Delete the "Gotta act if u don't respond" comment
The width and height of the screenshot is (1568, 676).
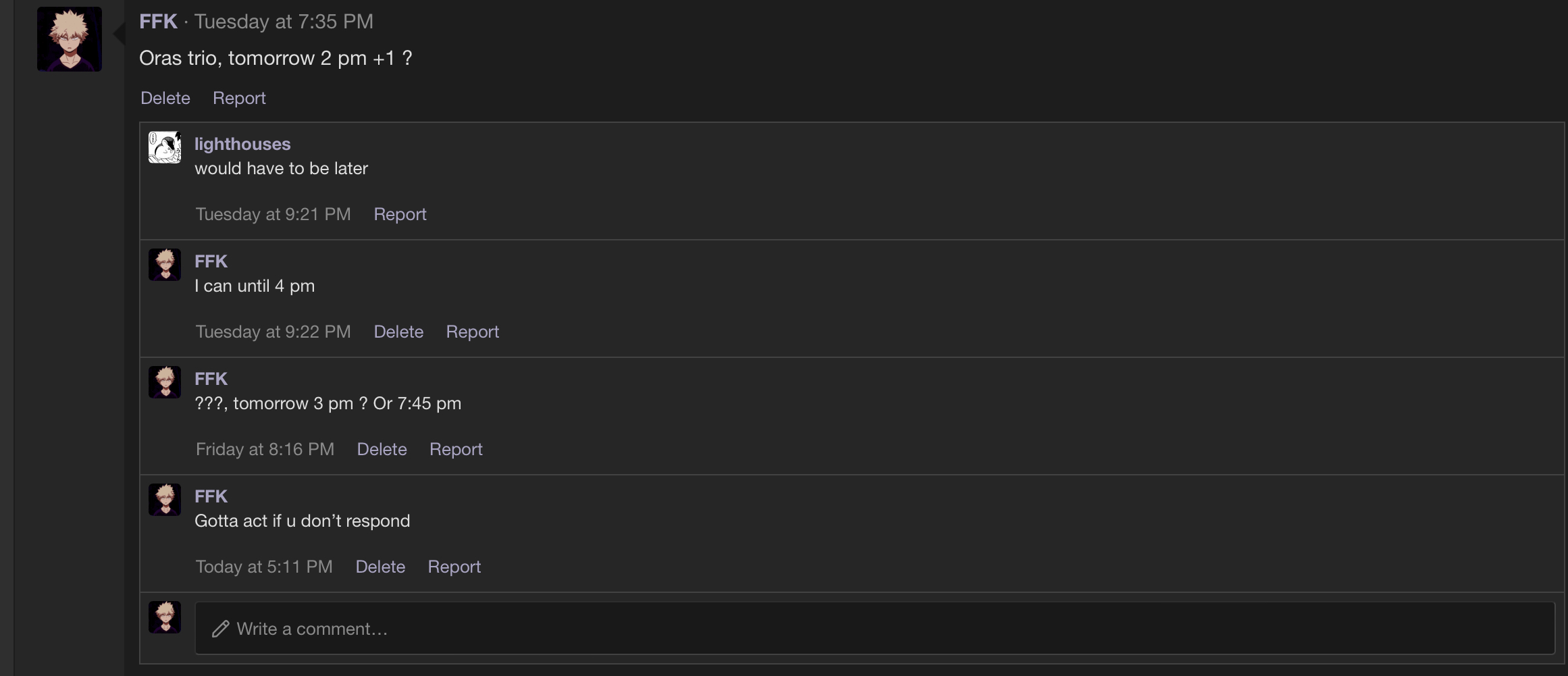click(380, 567)
